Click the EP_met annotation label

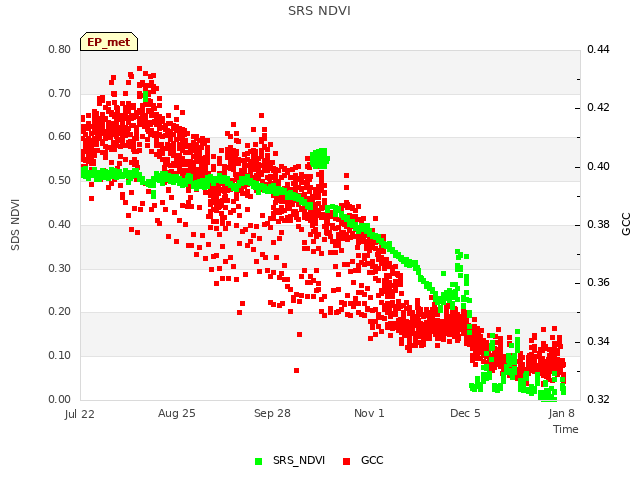point(109,42)
